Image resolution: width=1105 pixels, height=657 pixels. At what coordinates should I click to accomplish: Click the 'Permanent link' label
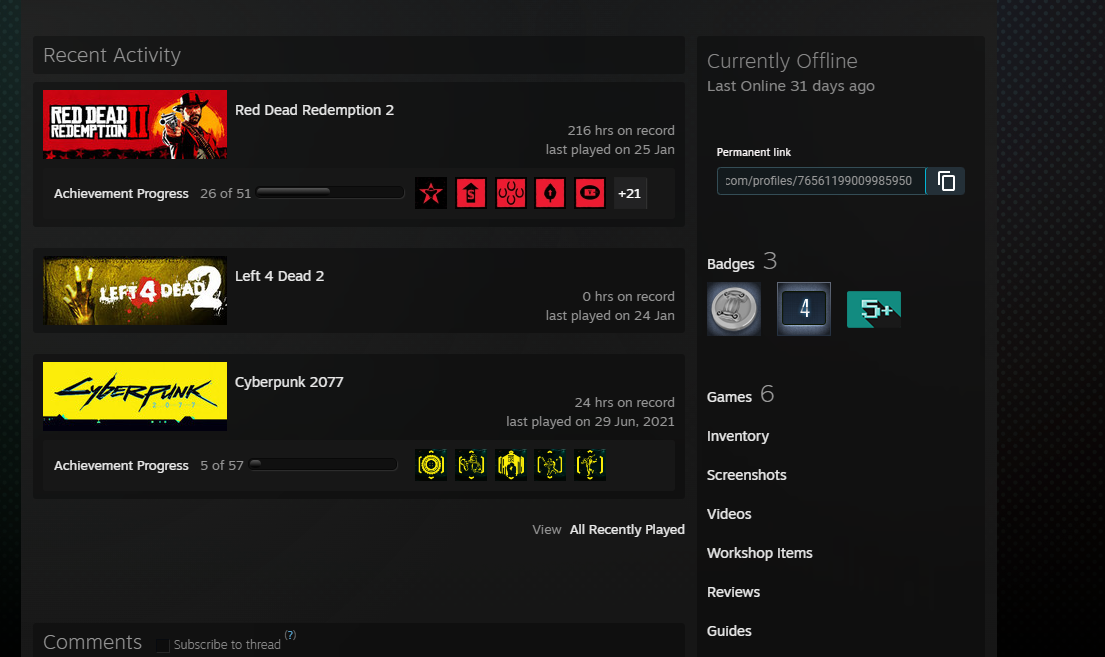click(x=753, y=152)
